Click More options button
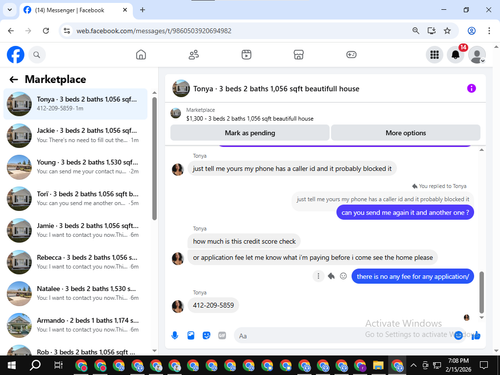Screen dimensions: 500x375 (x=406, y=133)
